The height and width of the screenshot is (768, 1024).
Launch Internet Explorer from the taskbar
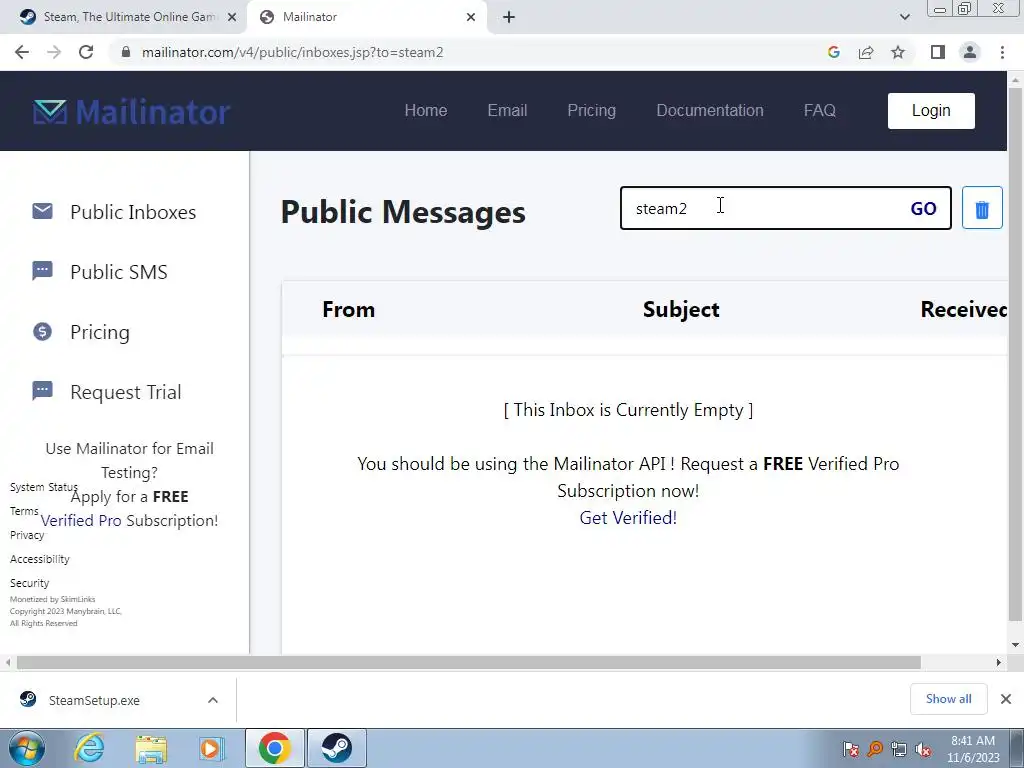click(x=89, y=748)
